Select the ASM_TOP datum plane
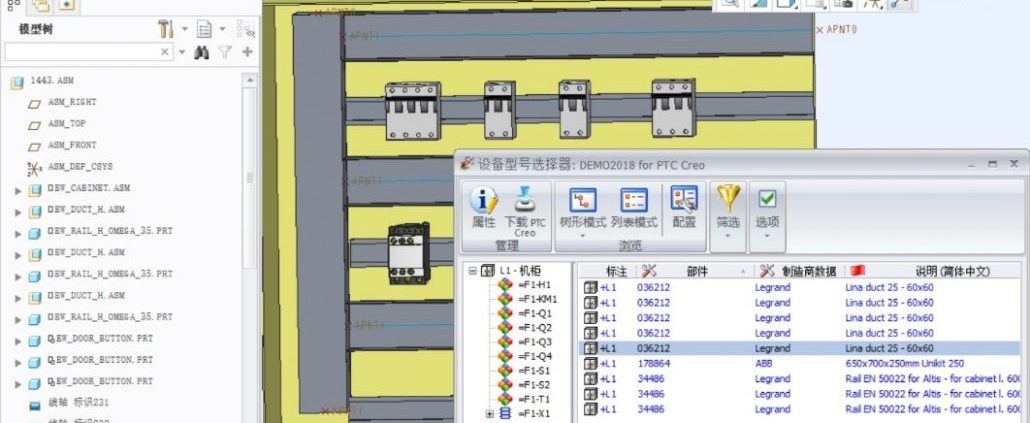The width and height of the screenshot is (1030, 423). [x=67, y=123]
